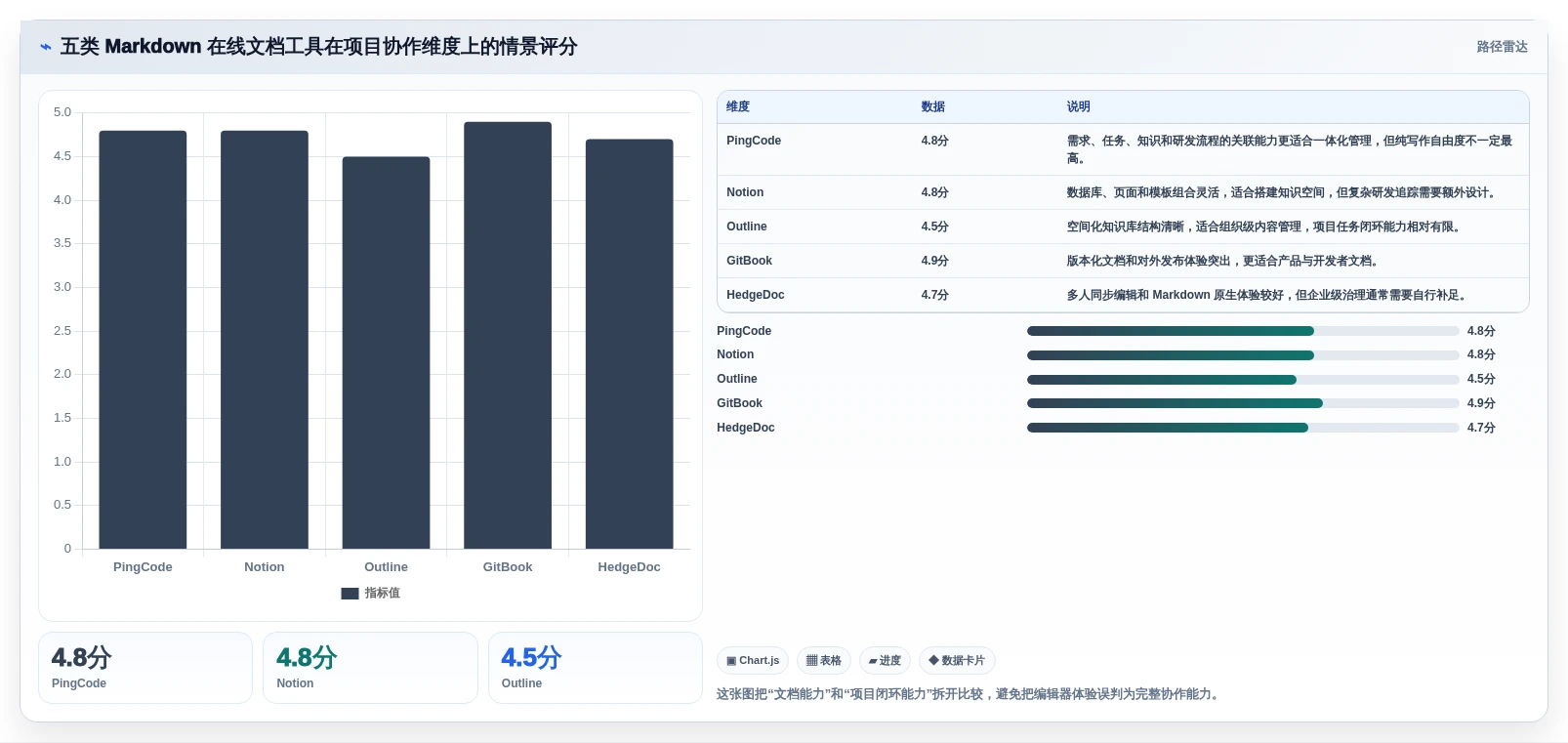Select the 进度 tag chip
Screen dimensions: 1568x743
pyautogui.click(x=885, y=661)
